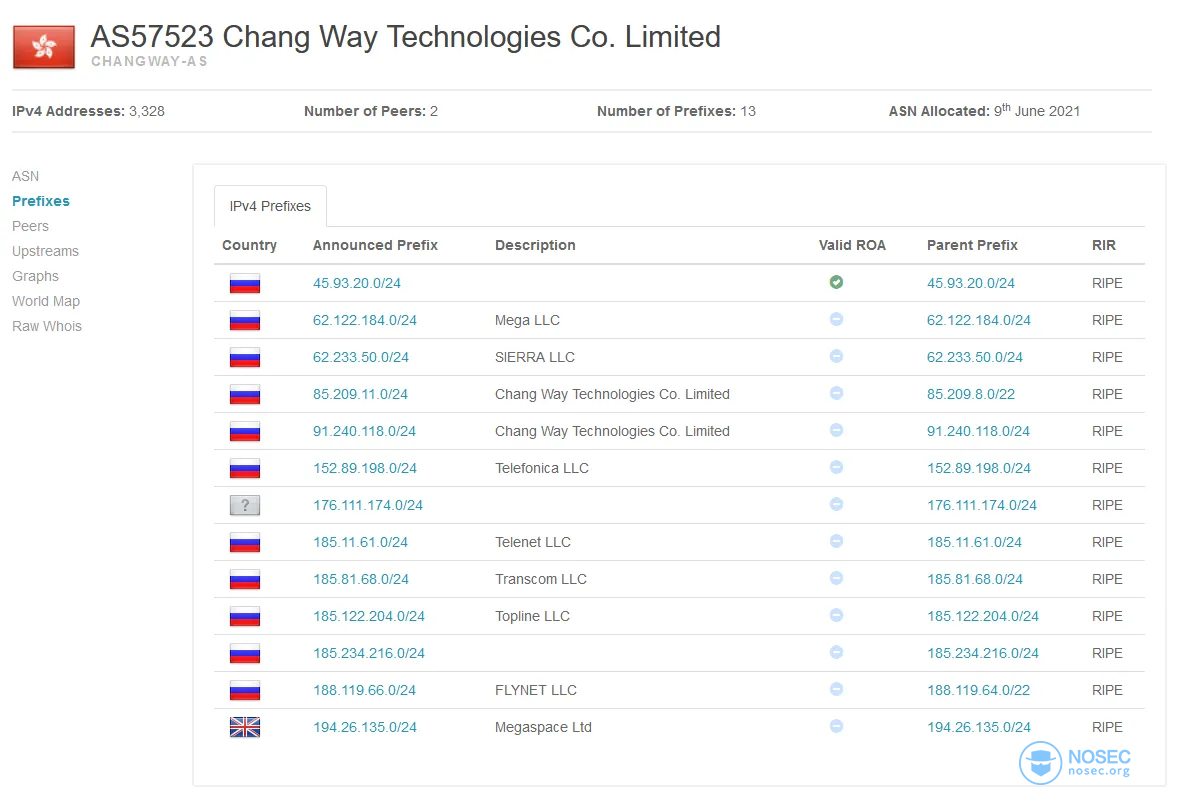Click flag icon in SIERRA LLC row
The height and width of the screenshot is (809, 1183).
click(244, 357)
